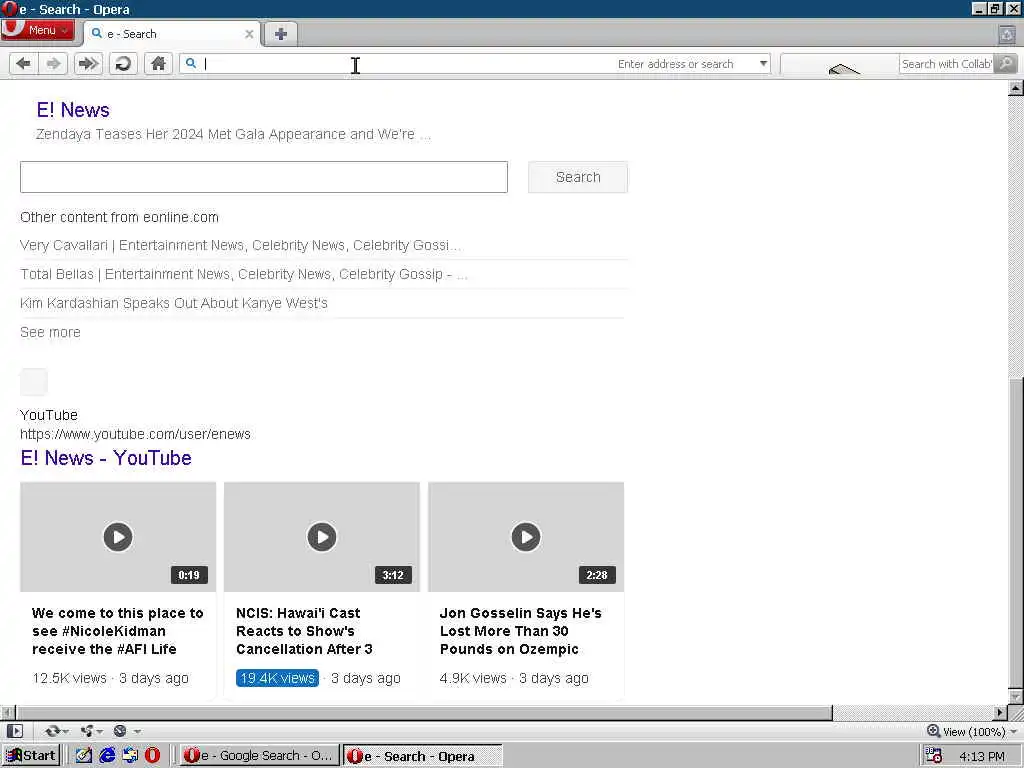Screen dimensions: 1024x768
Task: Open the "Very Cavallari" result link
Action: point(240,246)
